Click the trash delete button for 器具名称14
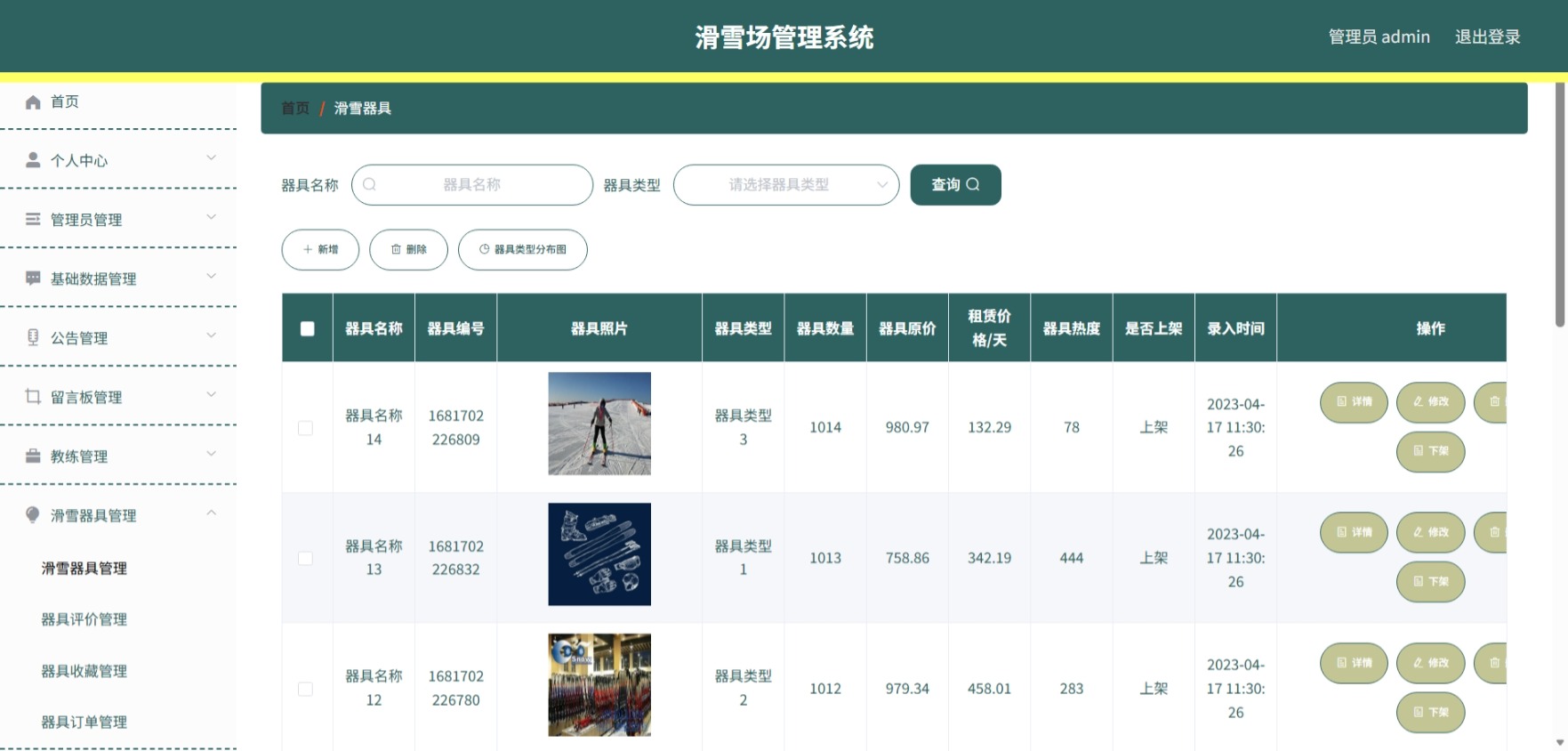The height and width of the screenshot is (751, 1568). point(1491,402)
